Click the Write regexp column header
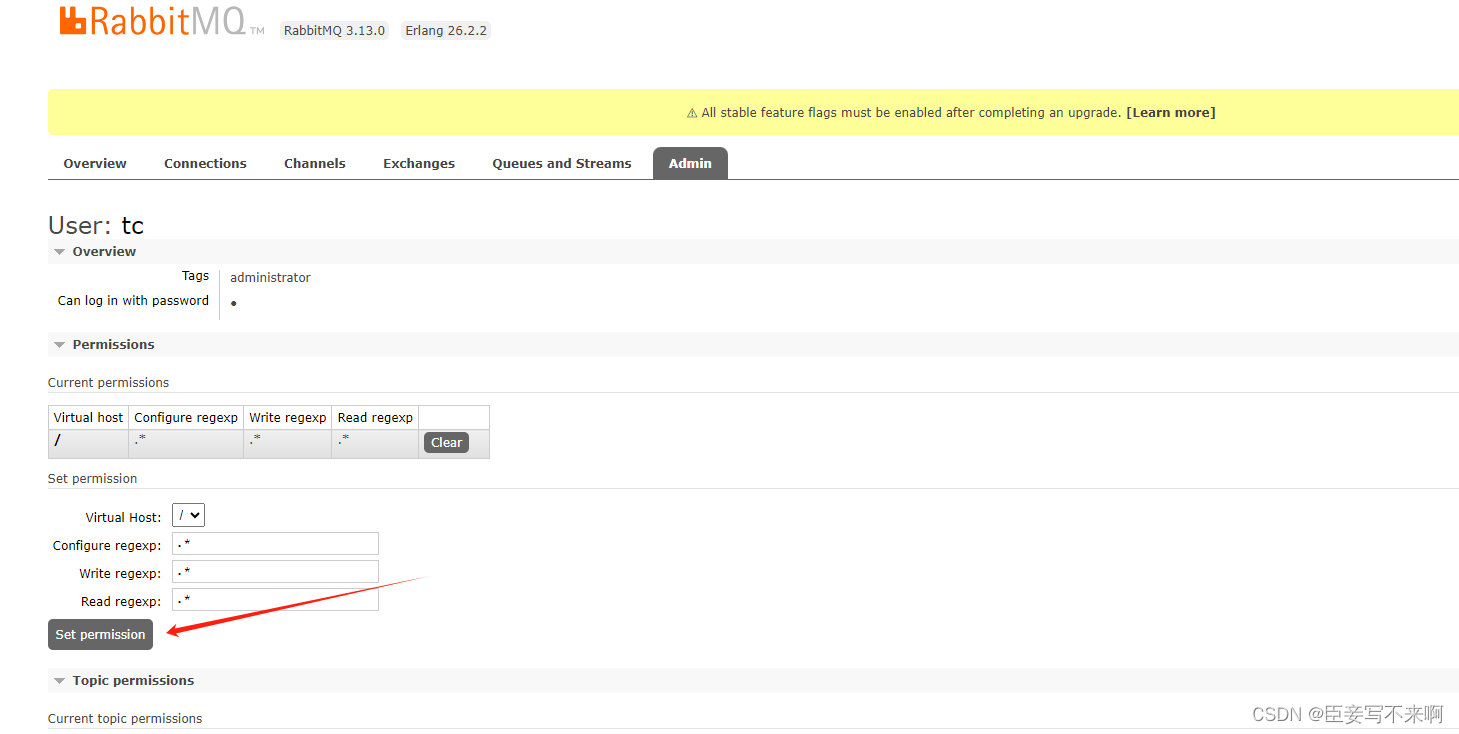 tap(288, 417)
